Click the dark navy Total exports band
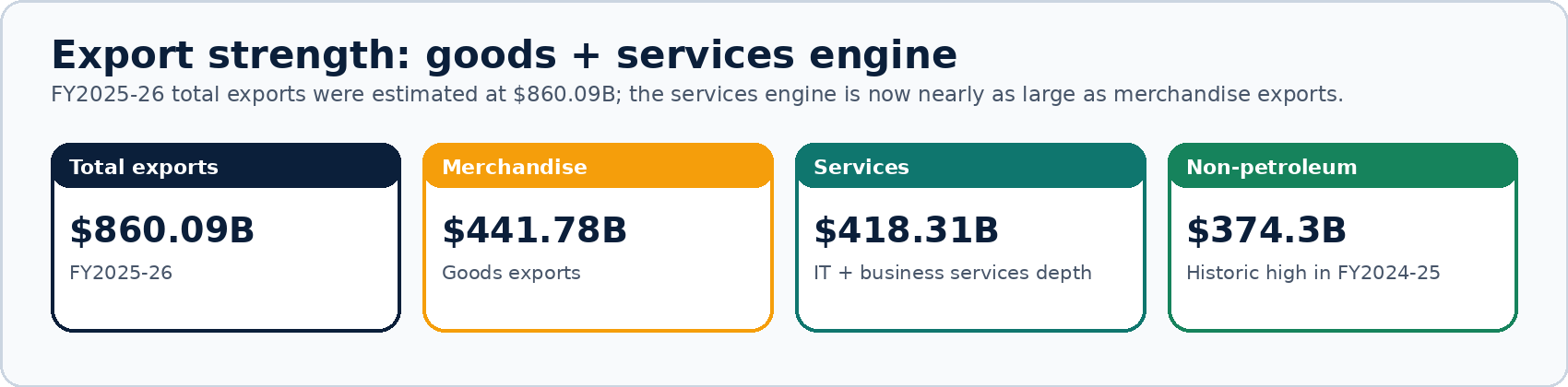The width and height of the screenshot is (1568, 387). pos(226,166)
